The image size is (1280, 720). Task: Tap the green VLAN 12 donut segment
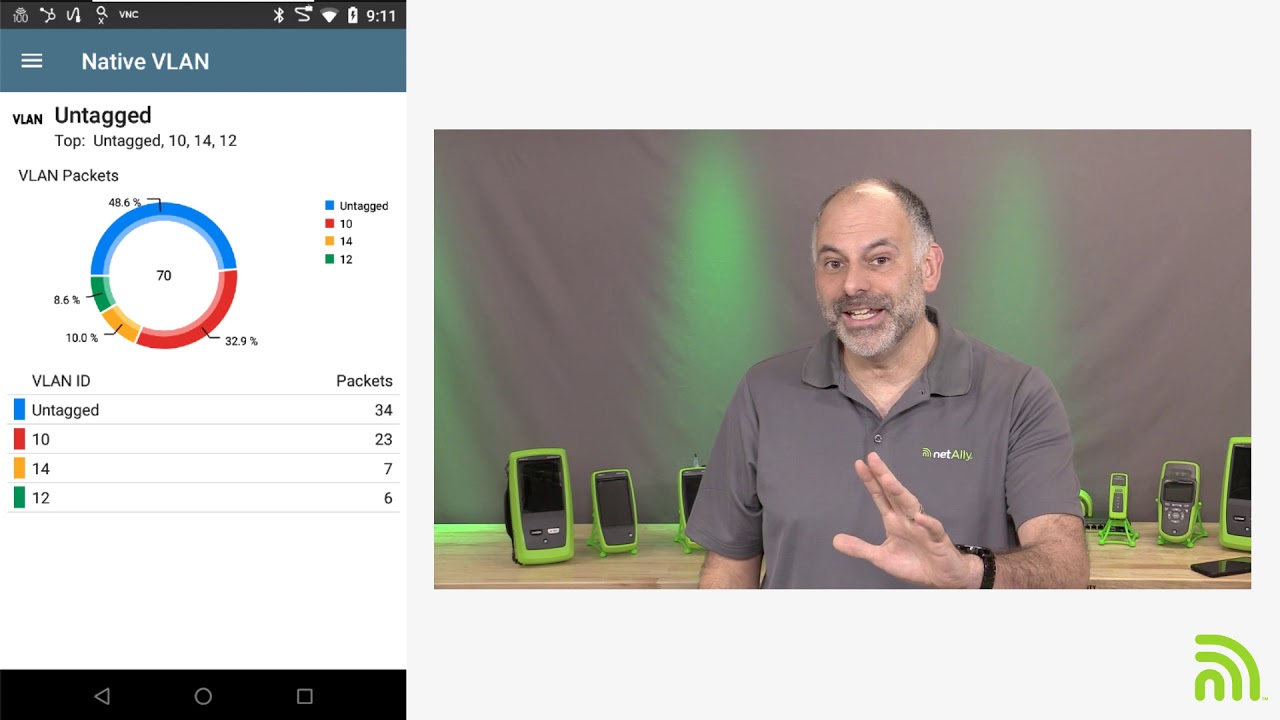point(100,293)
